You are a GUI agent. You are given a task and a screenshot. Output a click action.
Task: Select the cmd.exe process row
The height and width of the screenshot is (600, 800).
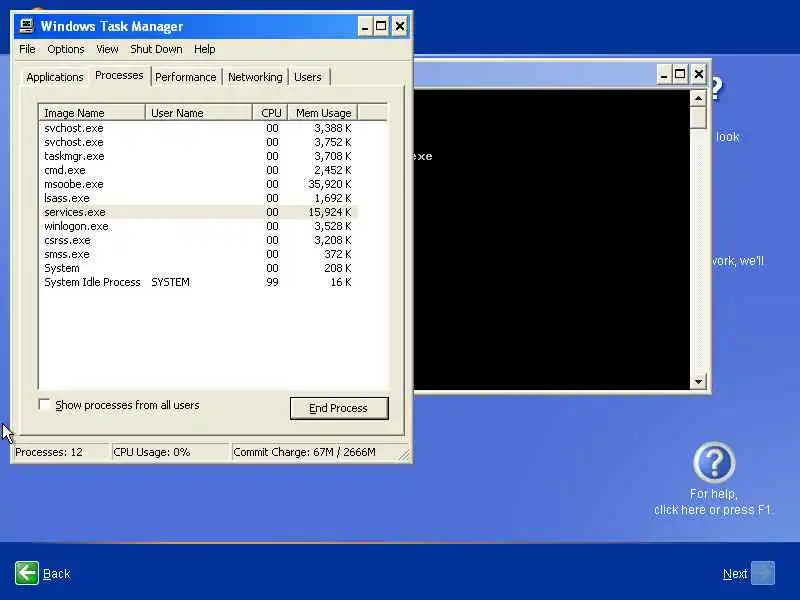[199, 170]
